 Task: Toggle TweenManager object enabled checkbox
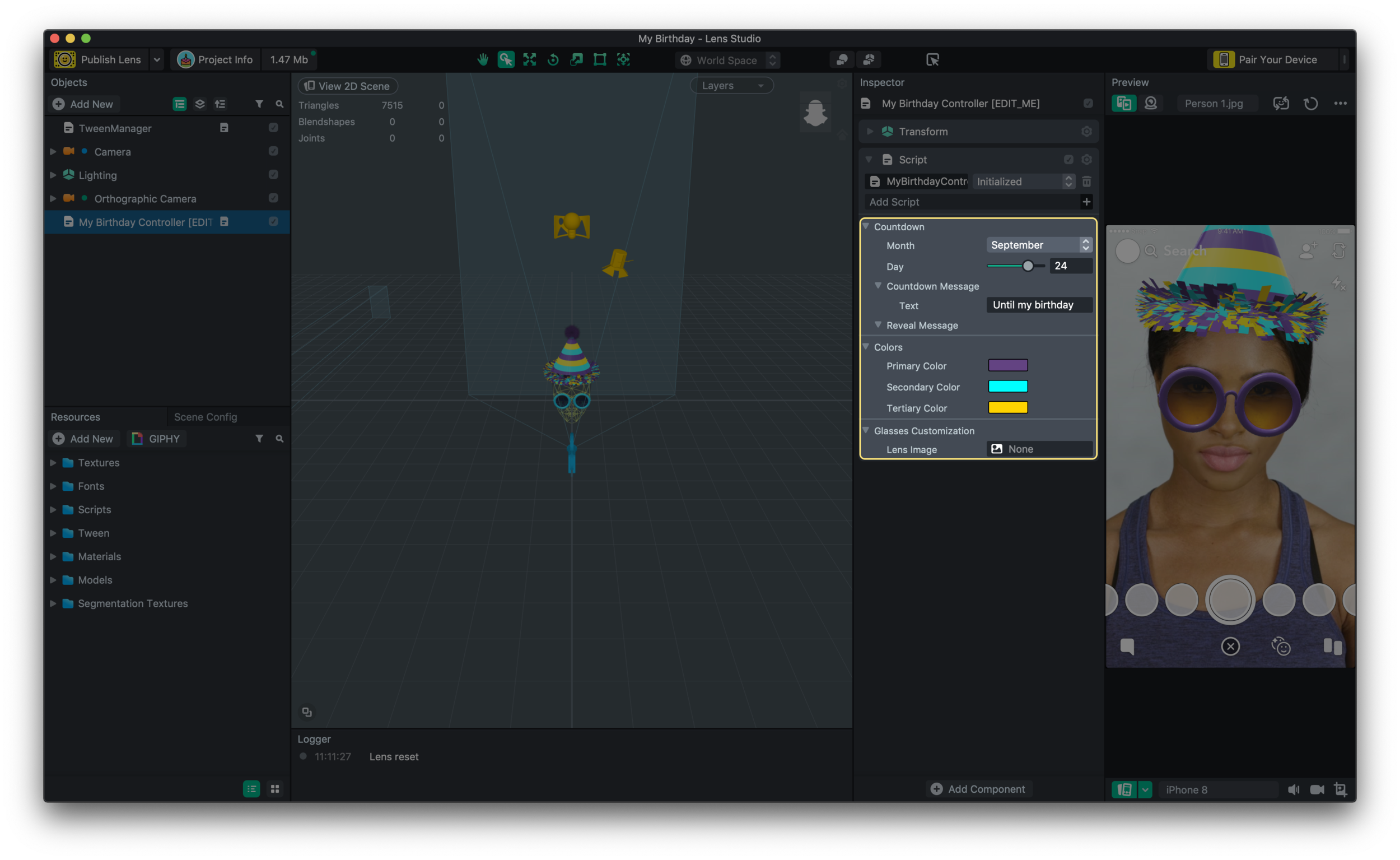click(x=273, y=128)
